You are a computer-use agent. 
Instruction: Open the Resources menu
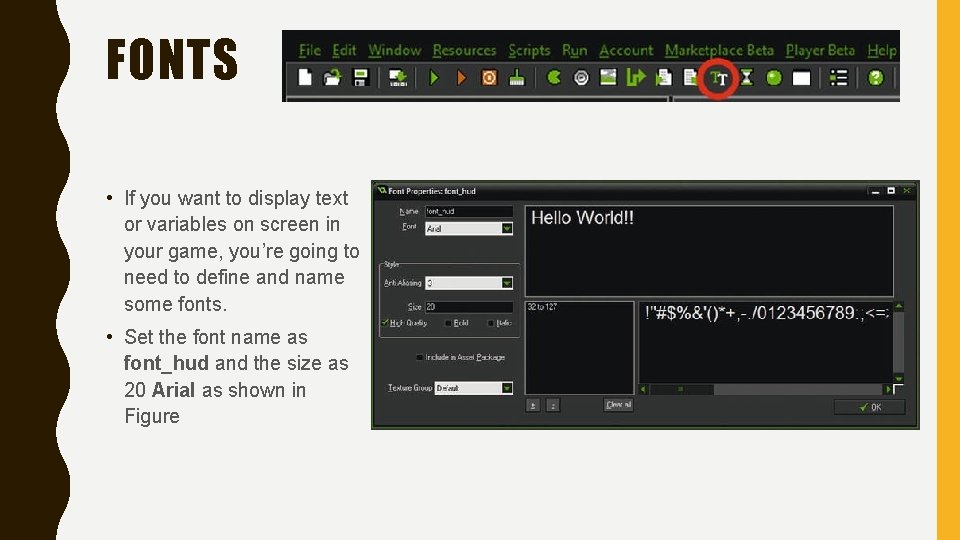[464, 50]
